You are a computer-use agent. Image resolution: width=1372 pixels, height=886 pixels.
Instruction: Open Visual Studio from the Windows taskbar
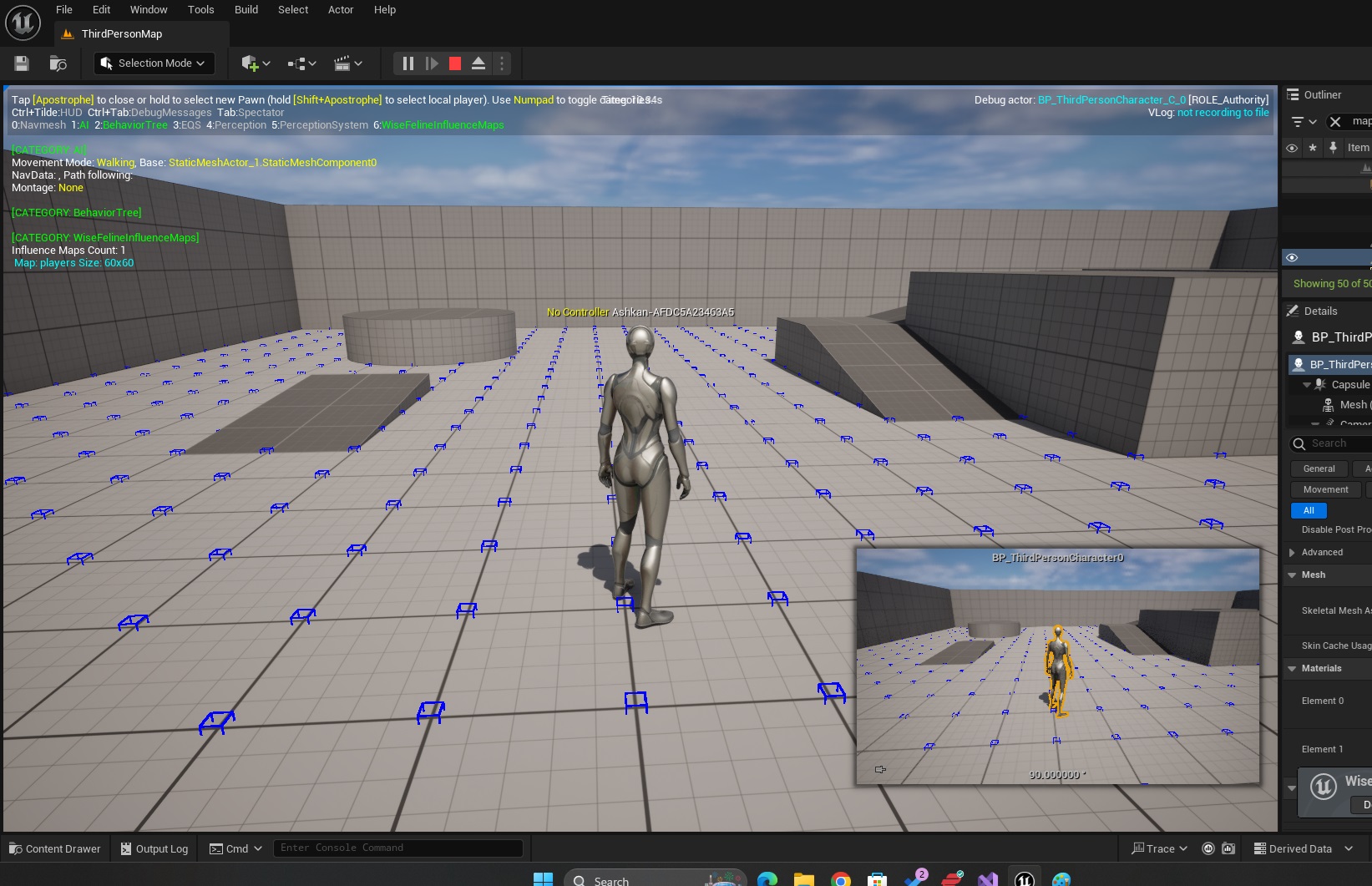click(x=987, y=879)
